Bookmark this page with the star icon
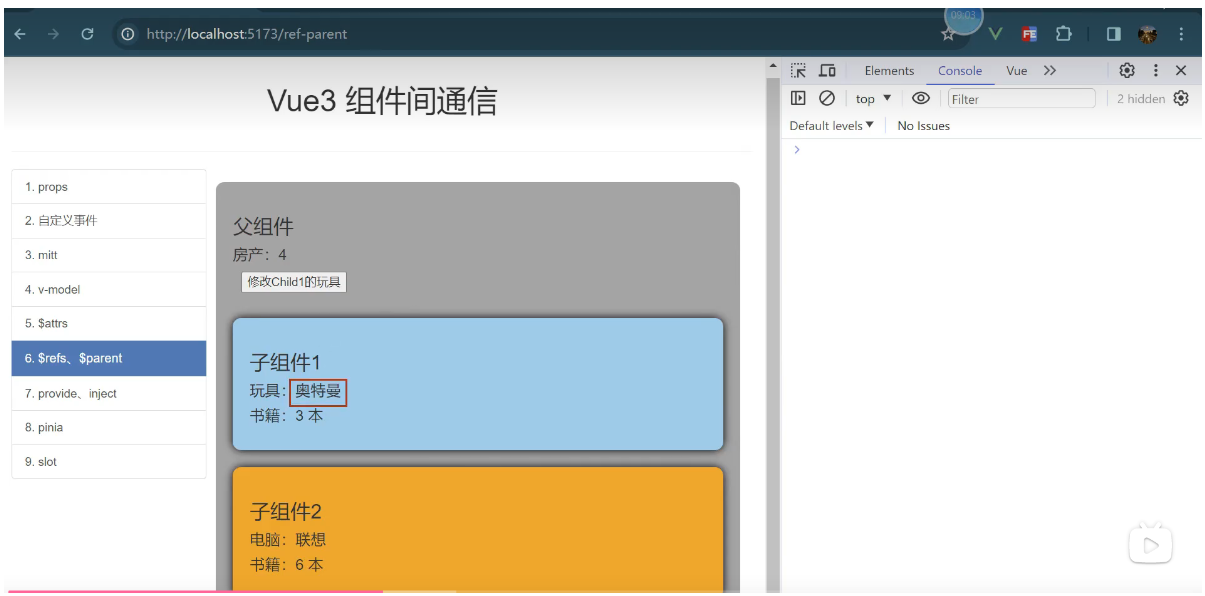Viewport: 1205px width, 596px height. pos(948,35)
